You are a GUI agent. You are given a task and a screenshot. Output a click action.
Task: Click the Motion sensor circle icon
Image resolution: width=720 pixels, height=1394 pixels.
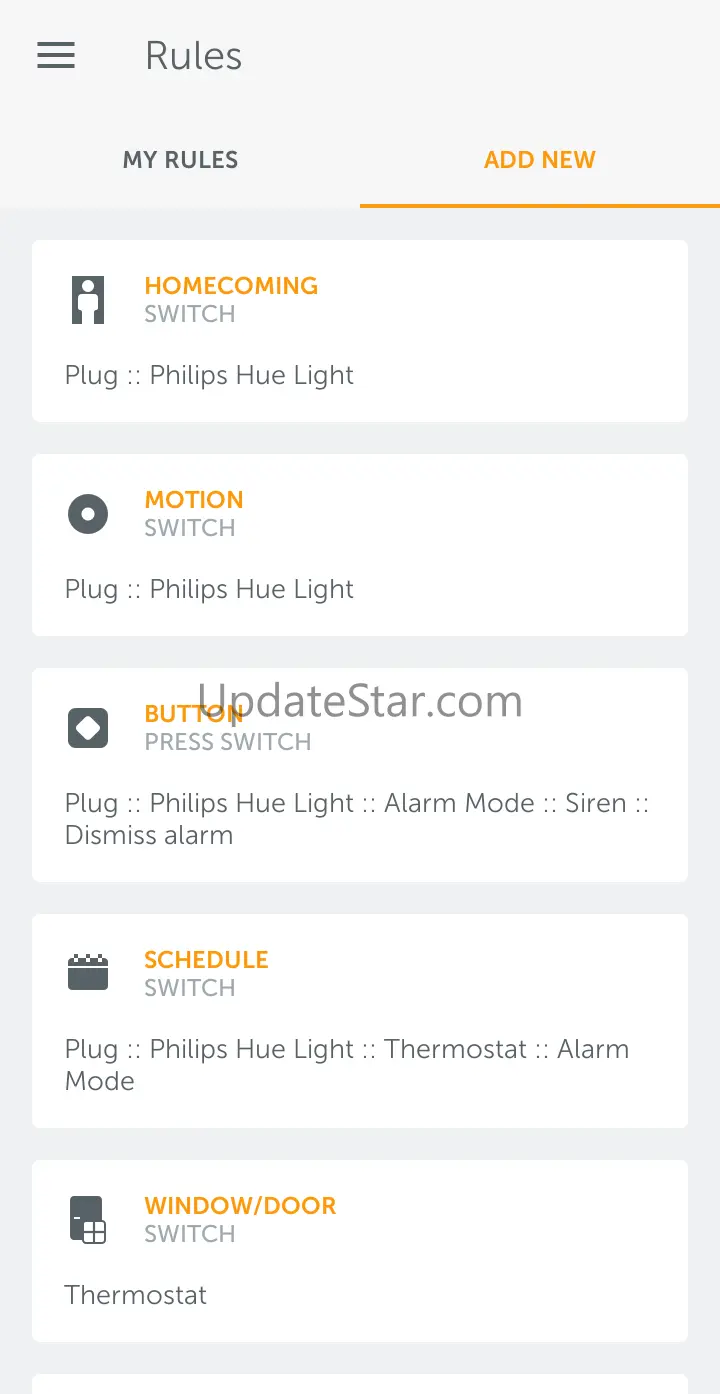click(x=88, y=514)
